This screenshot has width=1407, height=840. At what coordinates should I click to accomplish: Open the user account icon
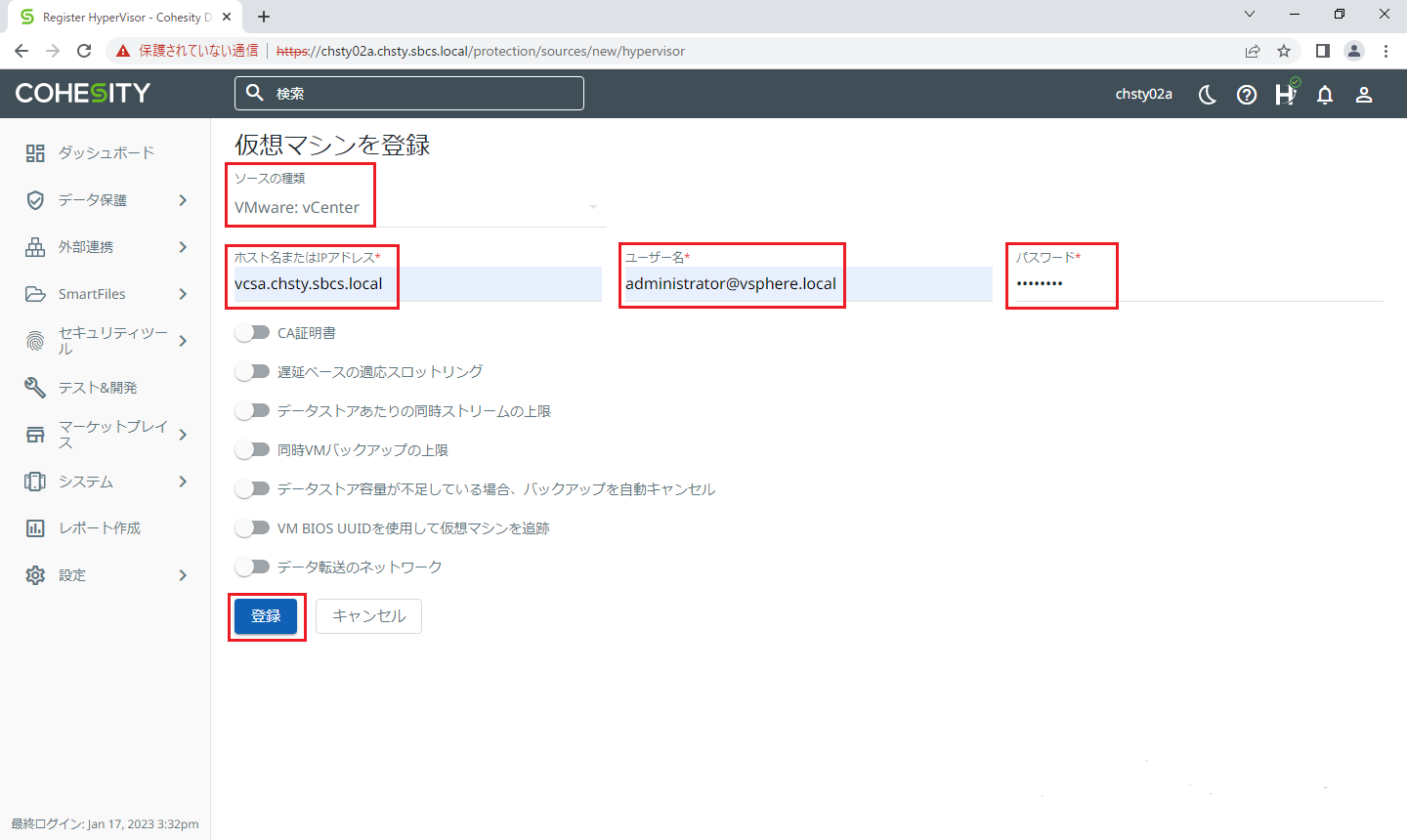[1364, 95]
